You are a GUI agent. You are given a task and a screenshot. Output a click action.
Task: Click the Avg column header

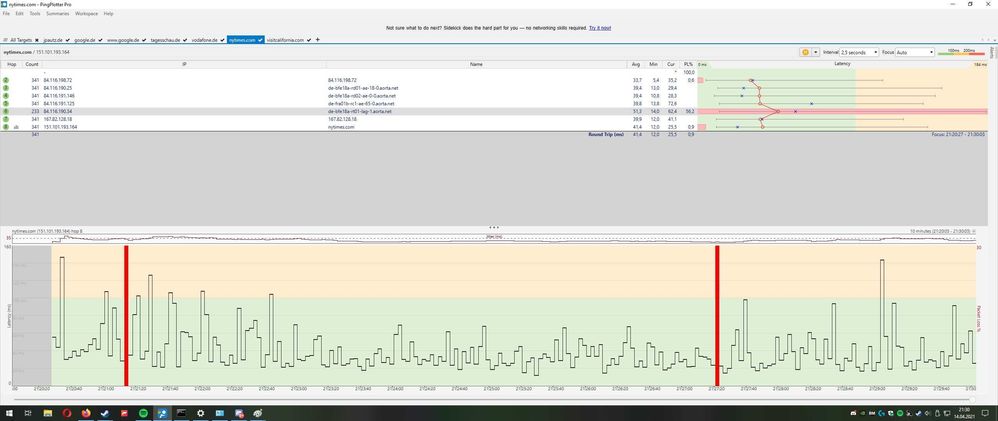click(635, 64)
